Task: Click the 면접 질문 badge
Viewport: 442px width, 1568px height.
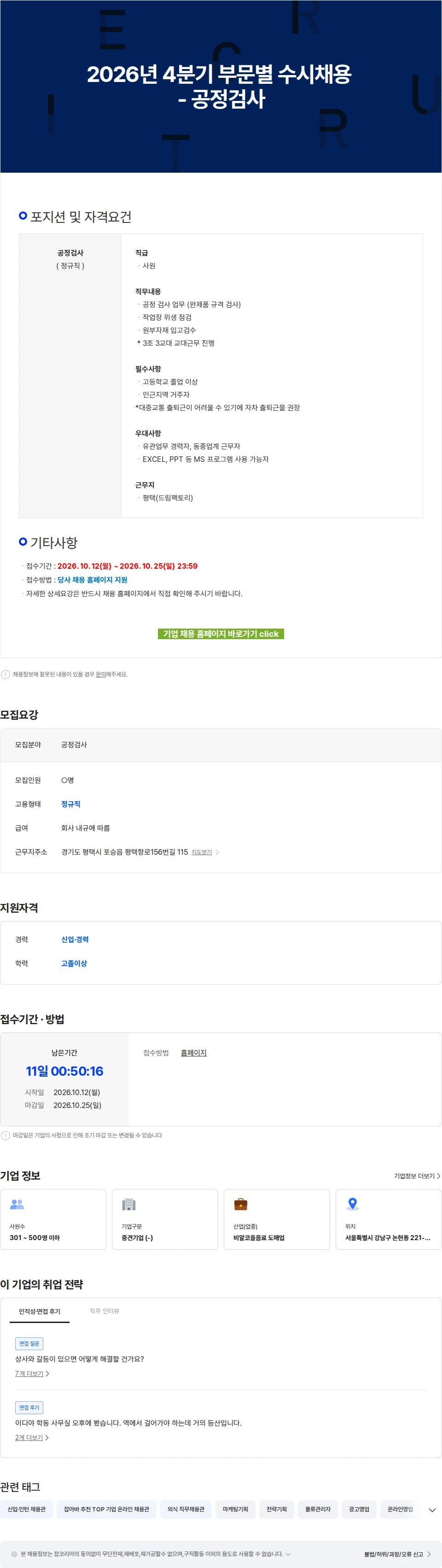Action: 29,1343
